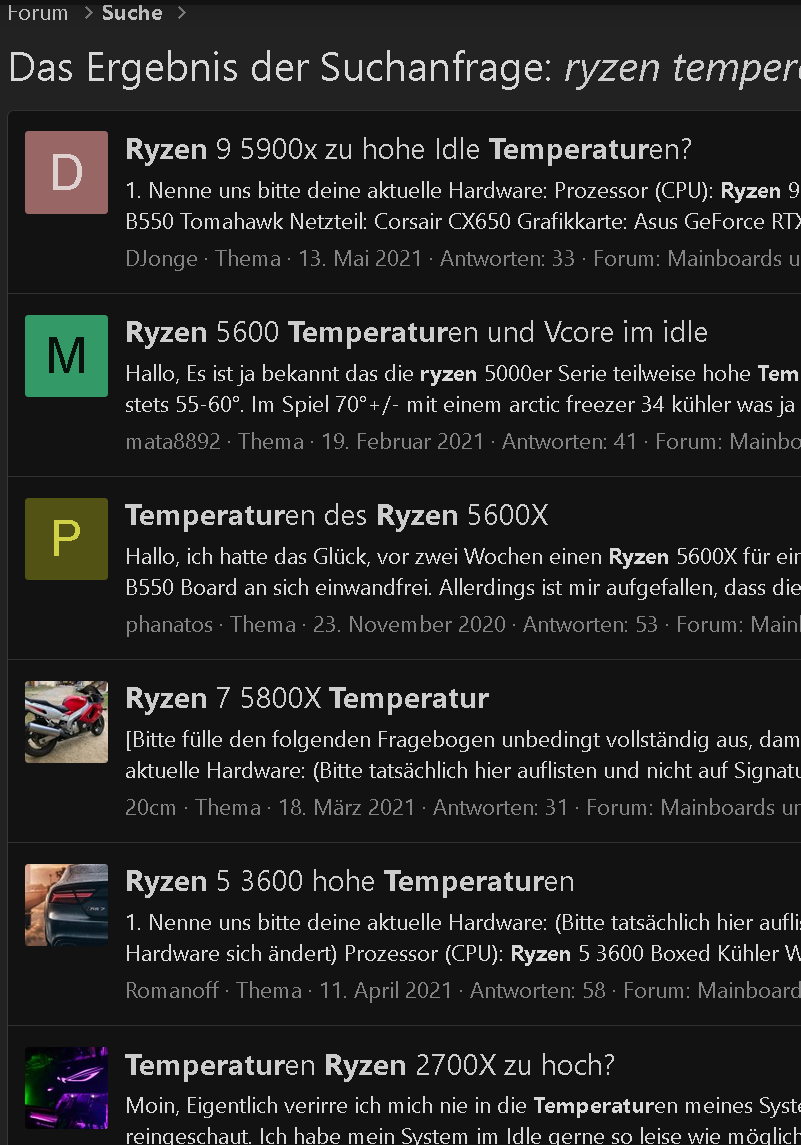Click snippet starting Moin, Eigentlich verirre ich
The width and height of the screenshot is (801, 1145).
[463, 1120]
